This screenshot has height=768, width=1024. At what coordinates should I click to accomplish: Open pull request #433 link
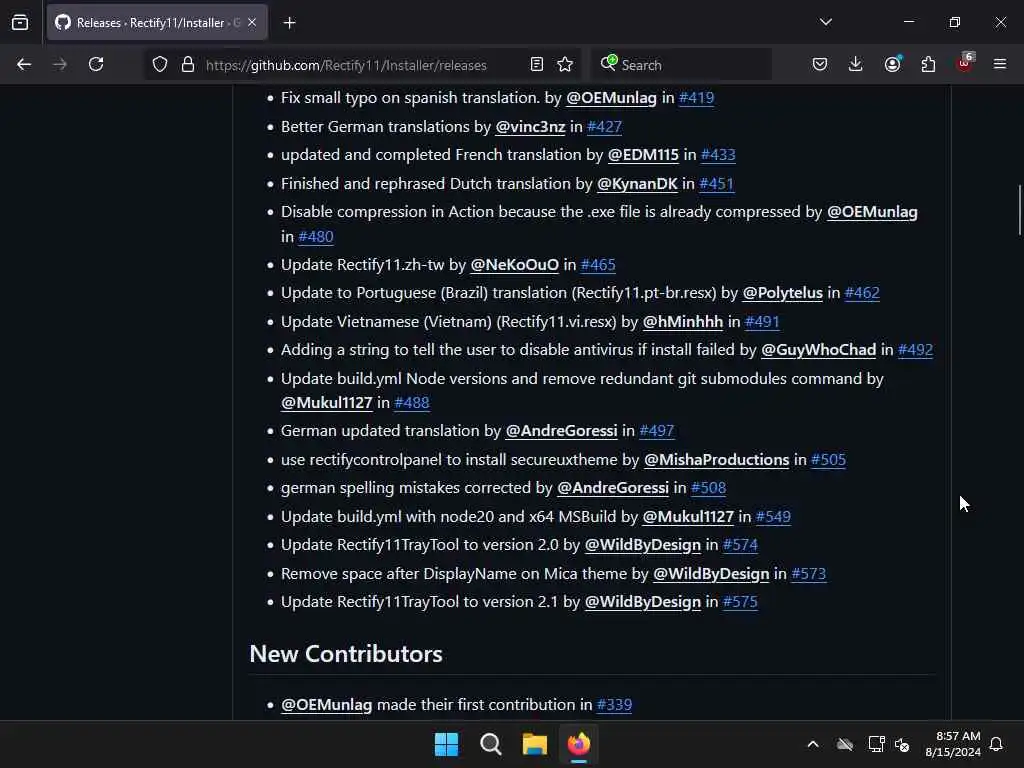718,155
